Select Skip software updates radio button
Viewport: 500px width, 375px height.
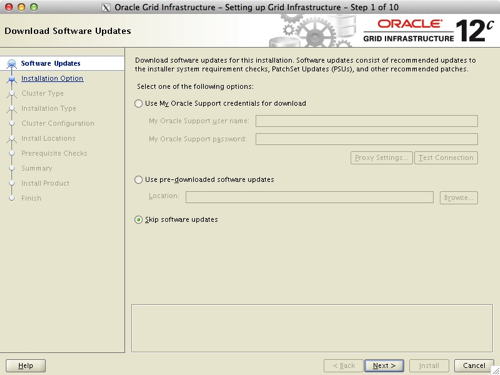[x=139, y=220]
